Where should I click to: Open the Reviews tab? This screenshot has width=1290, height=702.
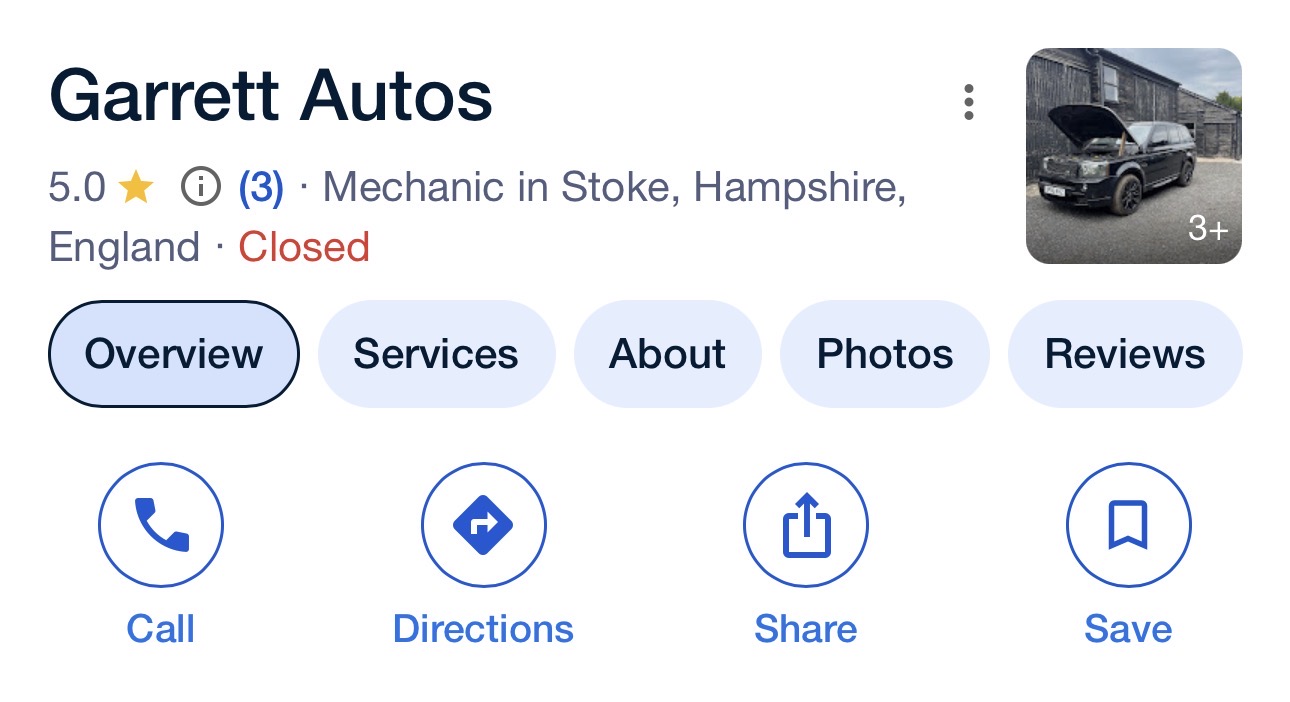pyautogui.click(x=1124, y=353)
